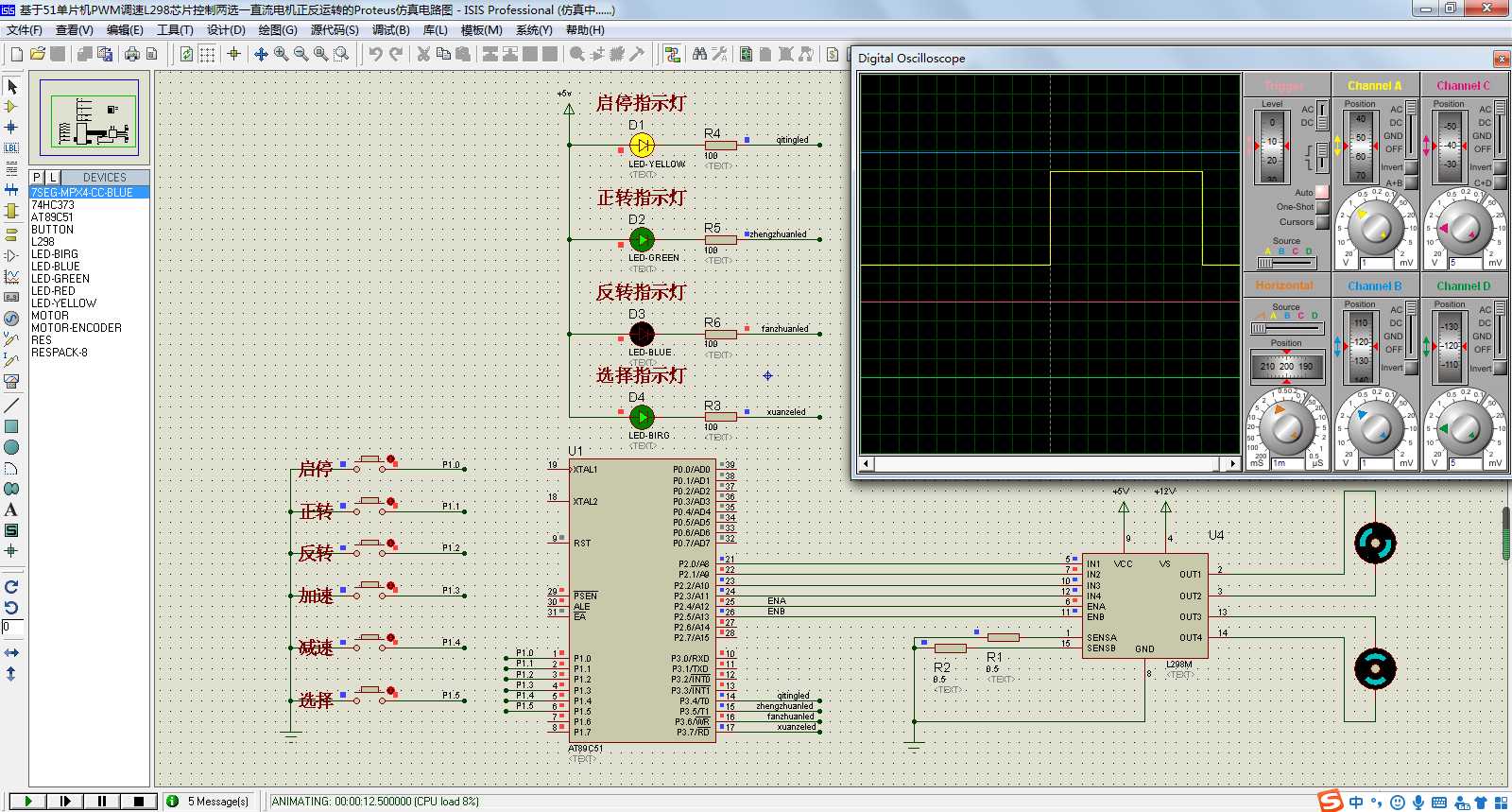
Task: Select the 2D Circle drawing tool
Action: point(11,447)
